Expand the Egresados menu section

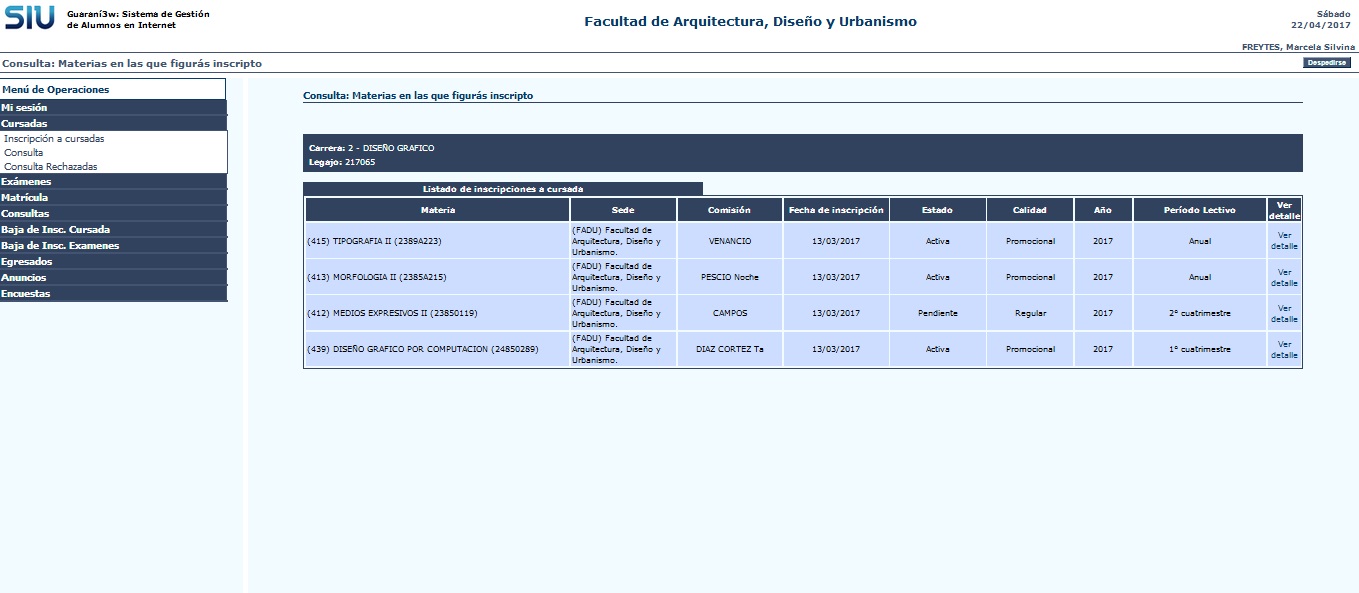[x=113, y=262]
